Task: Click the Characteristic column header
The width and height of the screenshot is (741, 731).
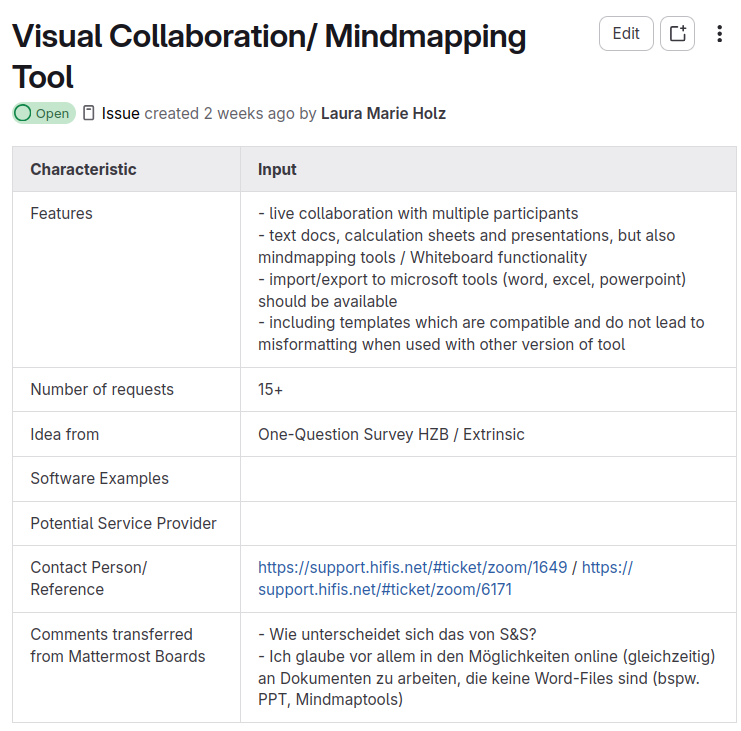Action: coord(83,169)
